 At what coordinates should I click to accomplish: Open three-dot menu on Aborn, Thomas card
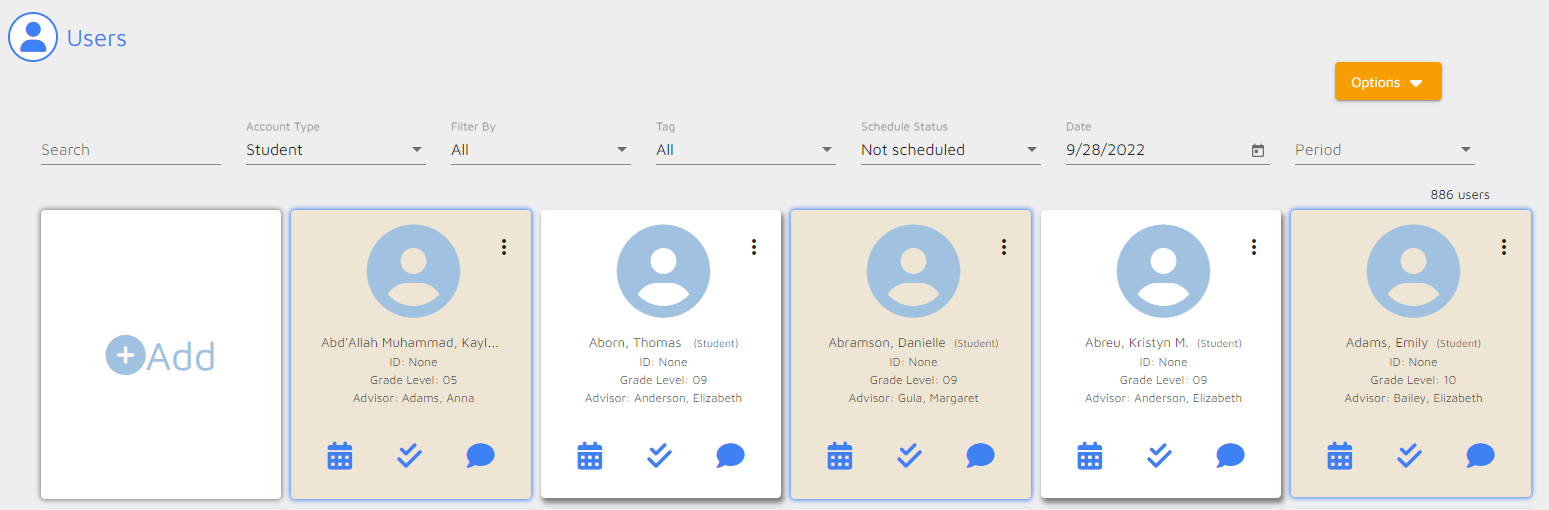coord(753,247)
